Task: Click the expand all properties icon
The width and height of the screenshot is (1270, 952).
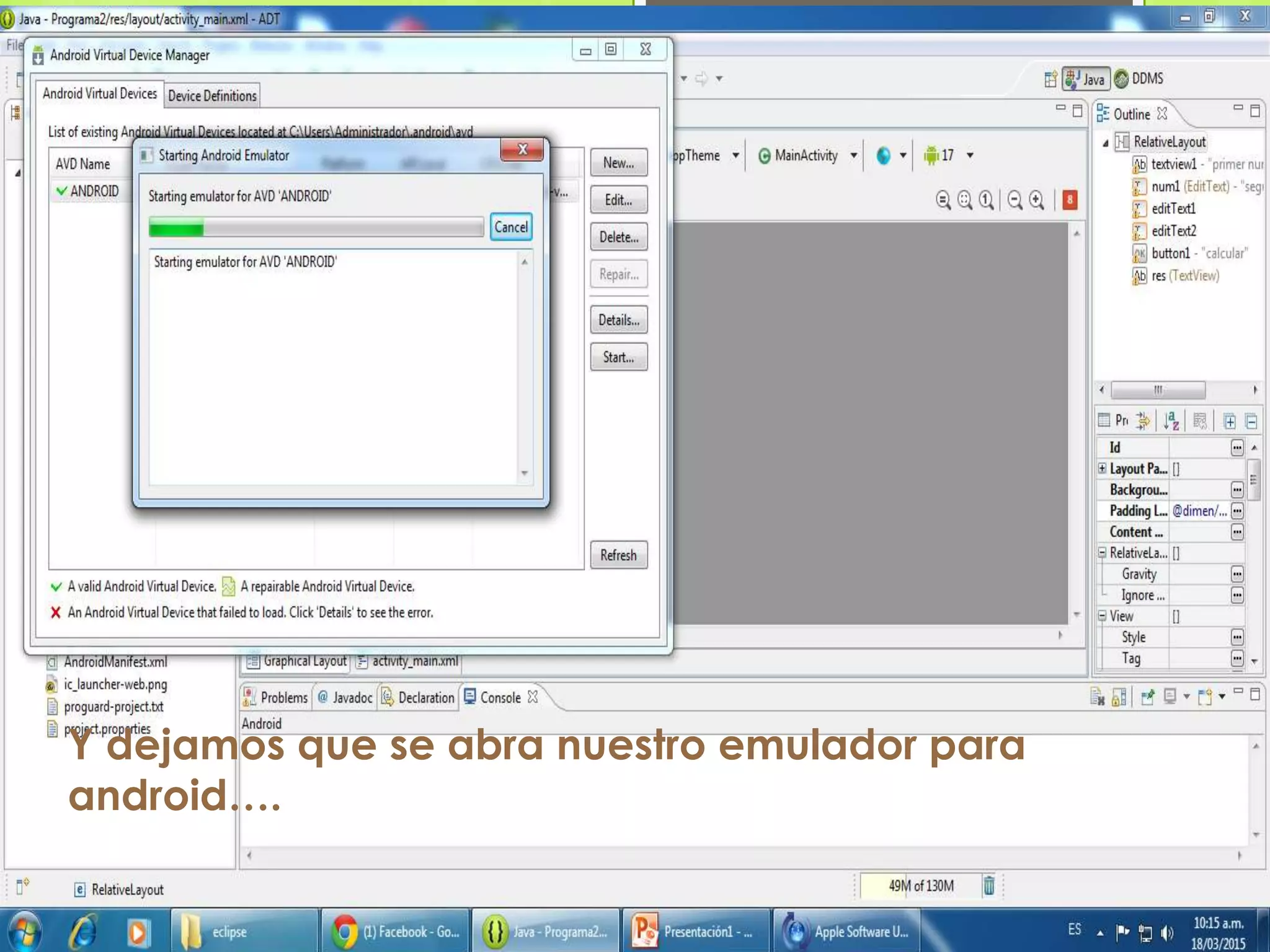Action: (1229, 421)
